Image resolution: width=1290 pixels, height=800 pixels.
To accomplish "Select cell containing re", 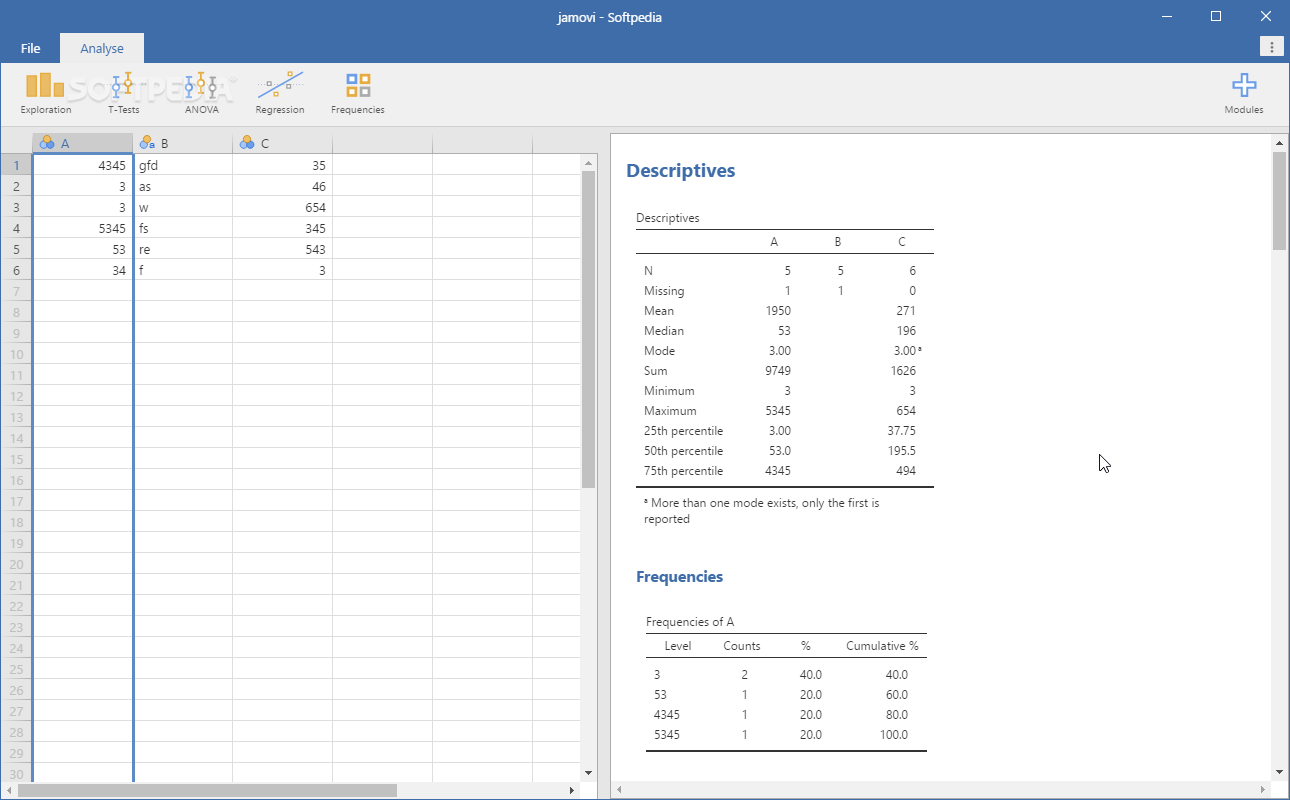I will (183, 250).
